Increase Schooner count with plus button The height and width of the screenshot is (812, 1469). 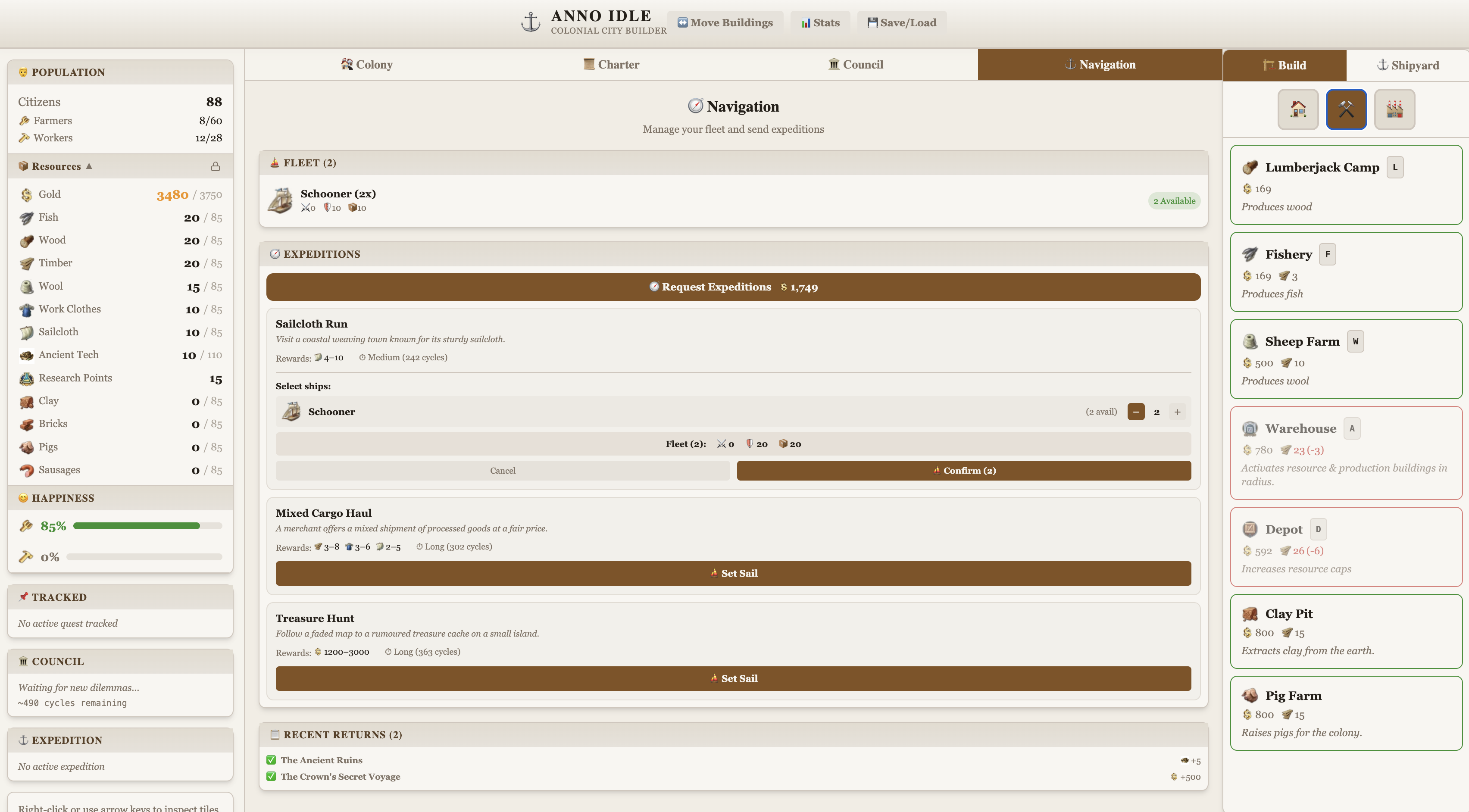(1177, 412)
